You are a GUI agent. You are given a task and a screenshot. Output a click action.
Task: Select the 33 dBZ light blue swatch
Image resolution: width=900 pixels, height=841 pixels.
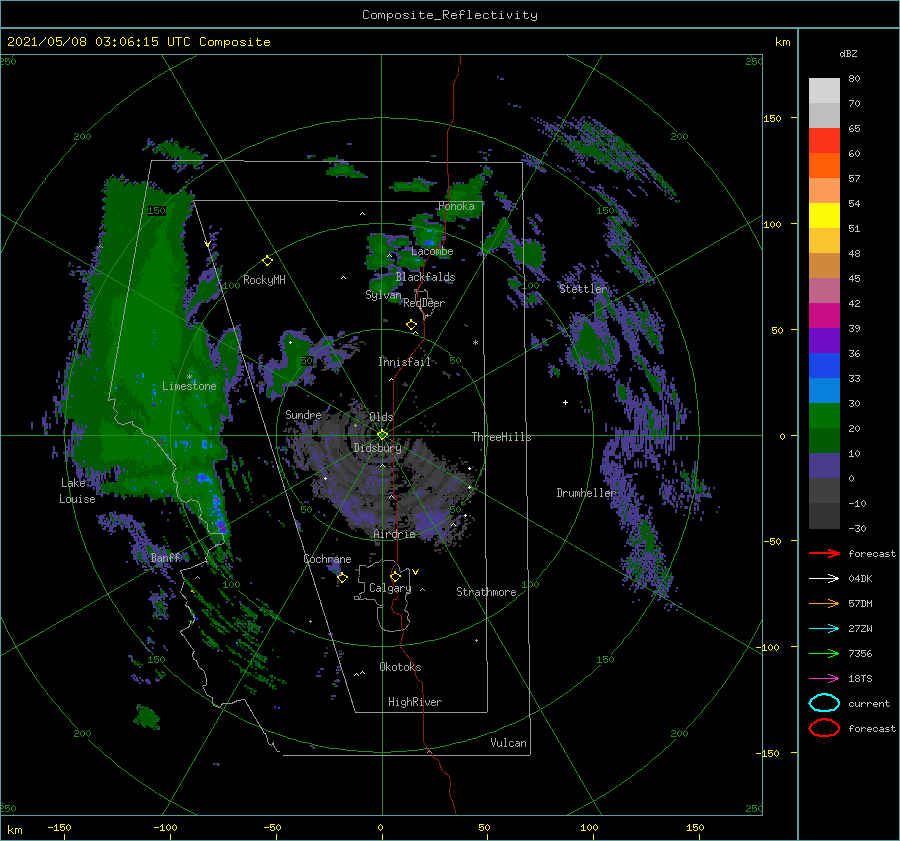[x=824, y=390]
